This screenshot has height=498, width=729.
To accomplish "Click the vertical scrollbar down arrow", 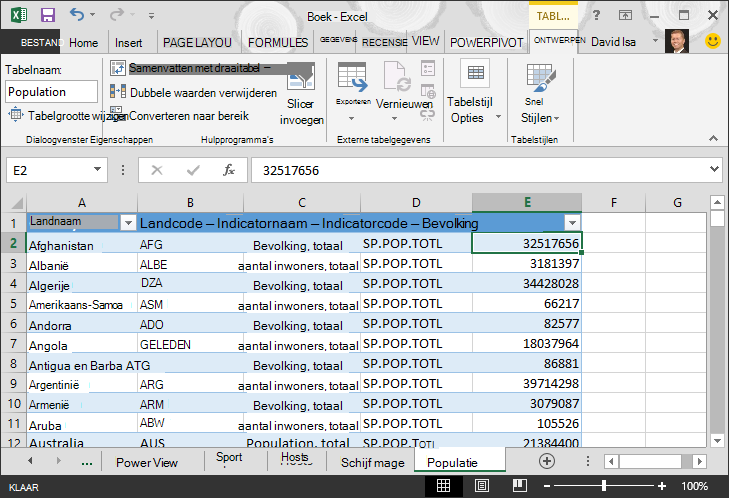I will [717, 440].
